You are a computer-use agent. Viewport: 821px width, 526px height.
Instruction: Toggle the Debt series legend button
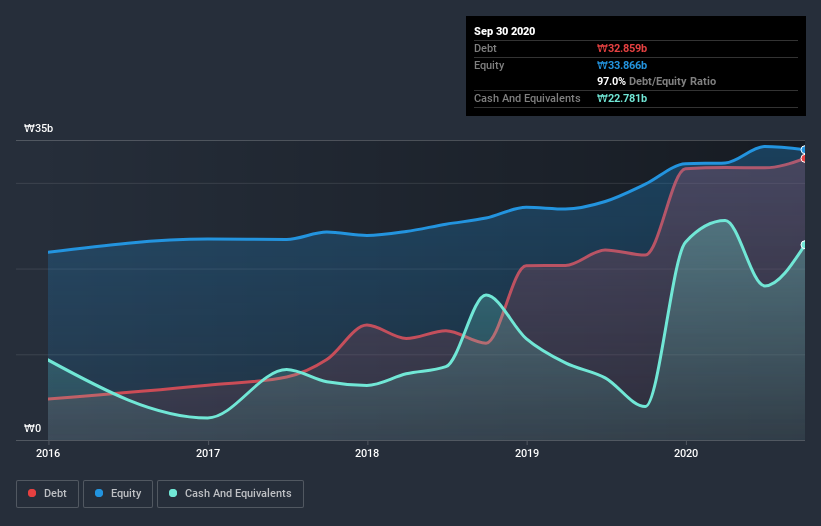coord(47,494)
